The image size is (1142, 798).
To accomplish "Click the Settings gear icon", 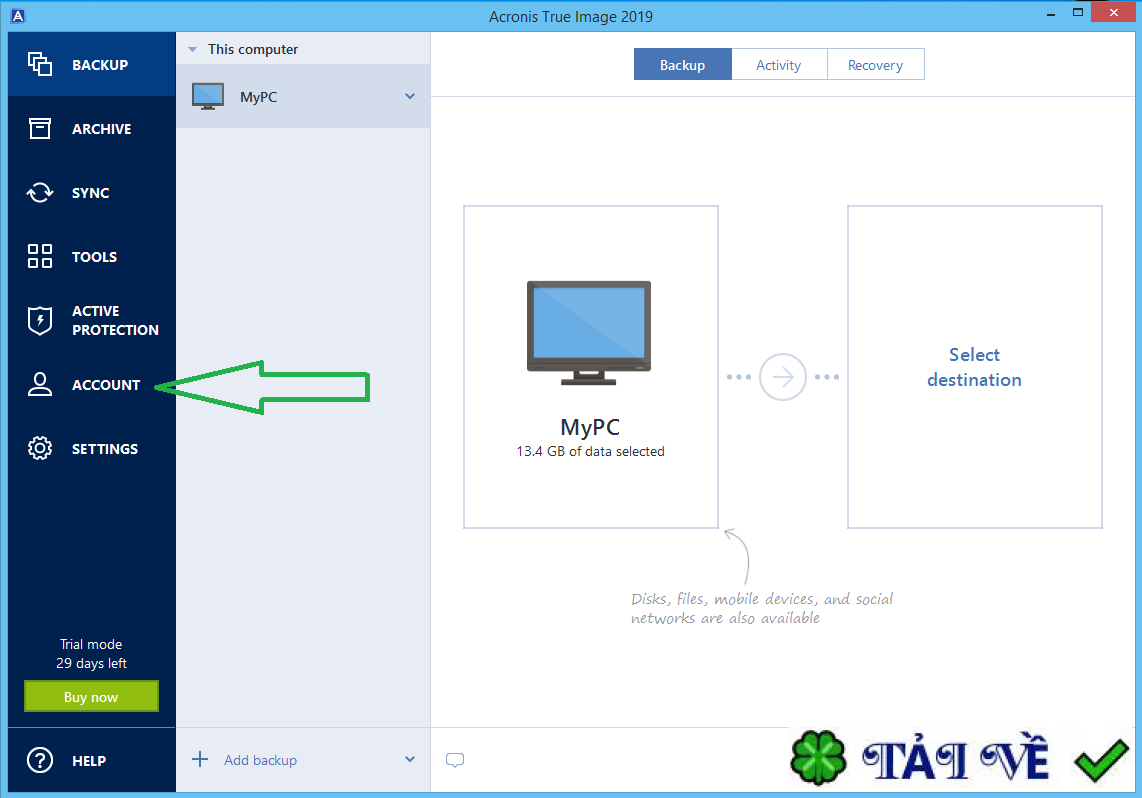I will point(40,448).
